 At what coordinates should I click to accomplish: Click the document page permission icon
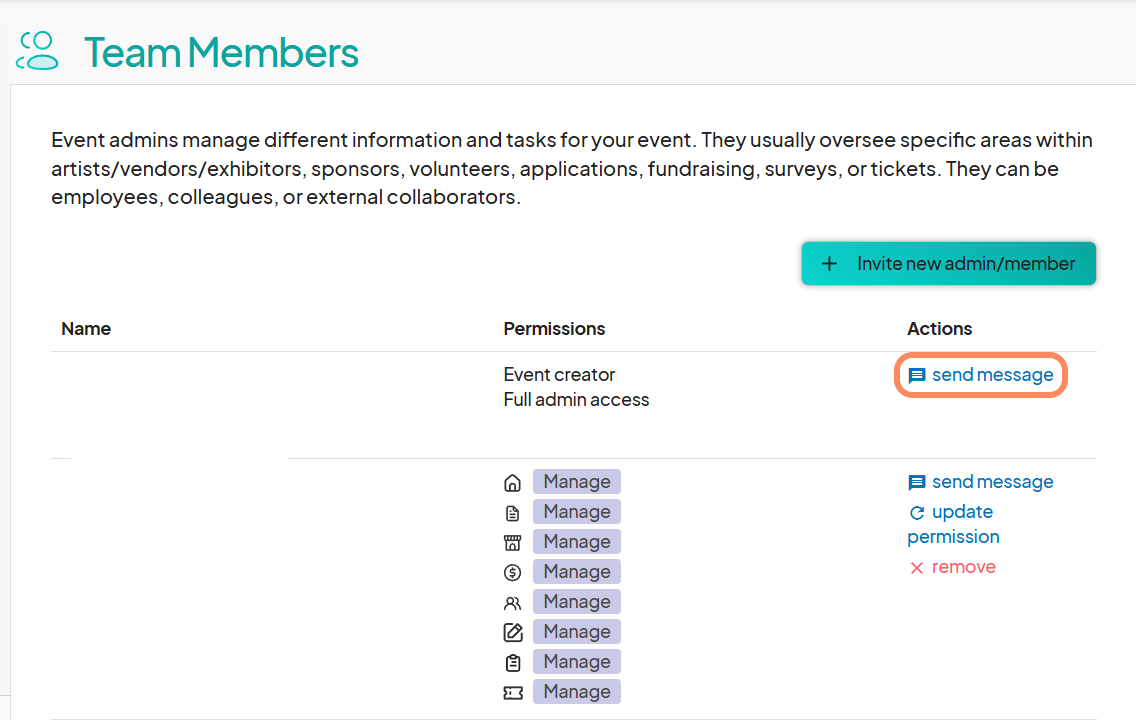(x=512, y=513)
